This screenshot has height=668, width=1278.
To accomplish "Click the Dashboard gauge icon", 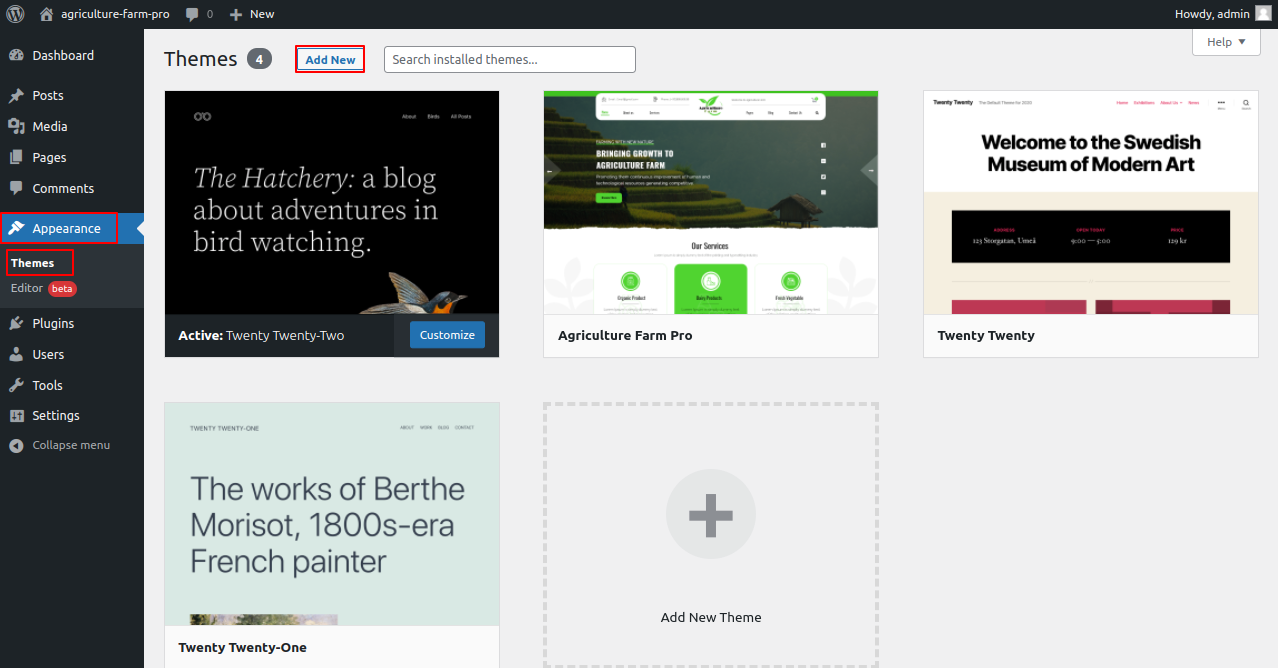I will tap(16, 55).
